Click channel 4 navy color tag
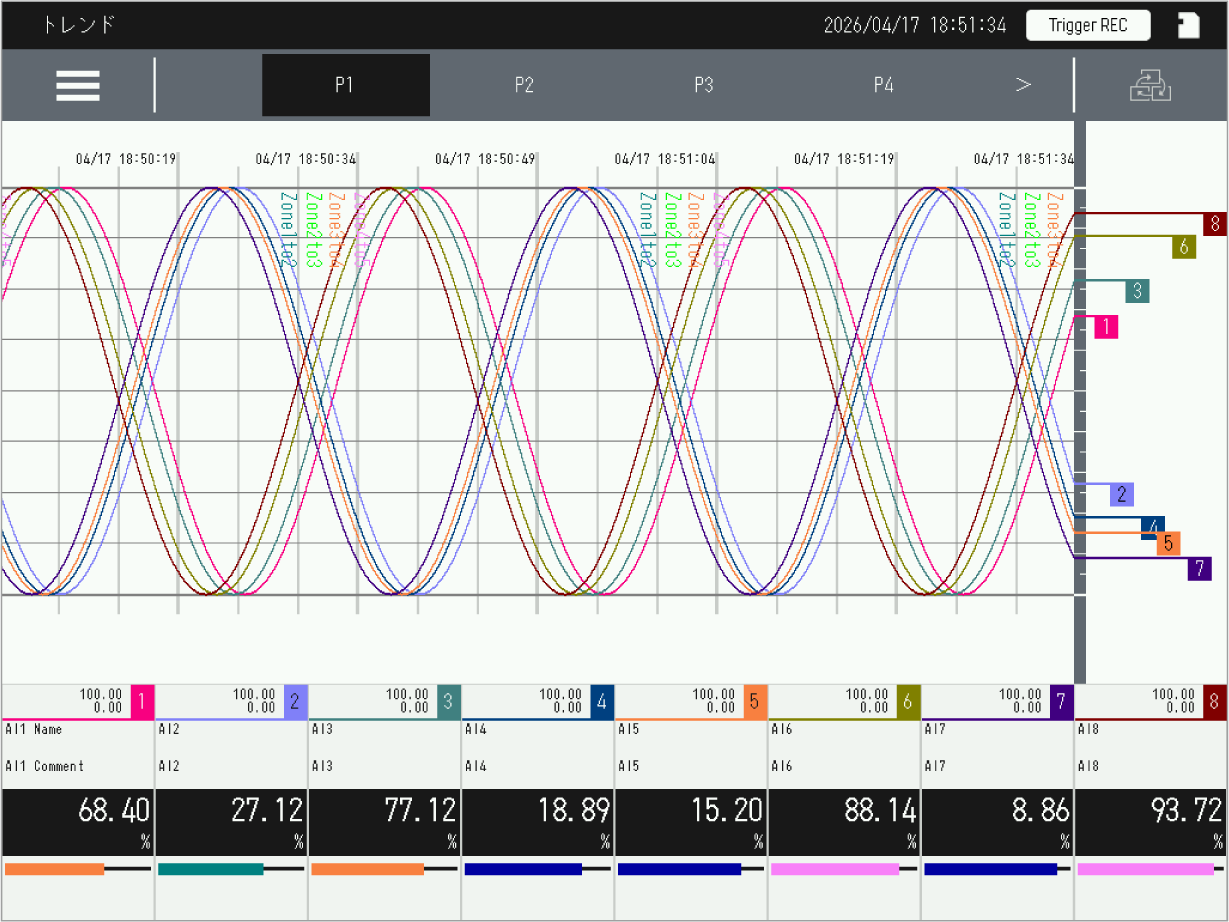This screenshot has width=1229, height=922. (602, 702)
